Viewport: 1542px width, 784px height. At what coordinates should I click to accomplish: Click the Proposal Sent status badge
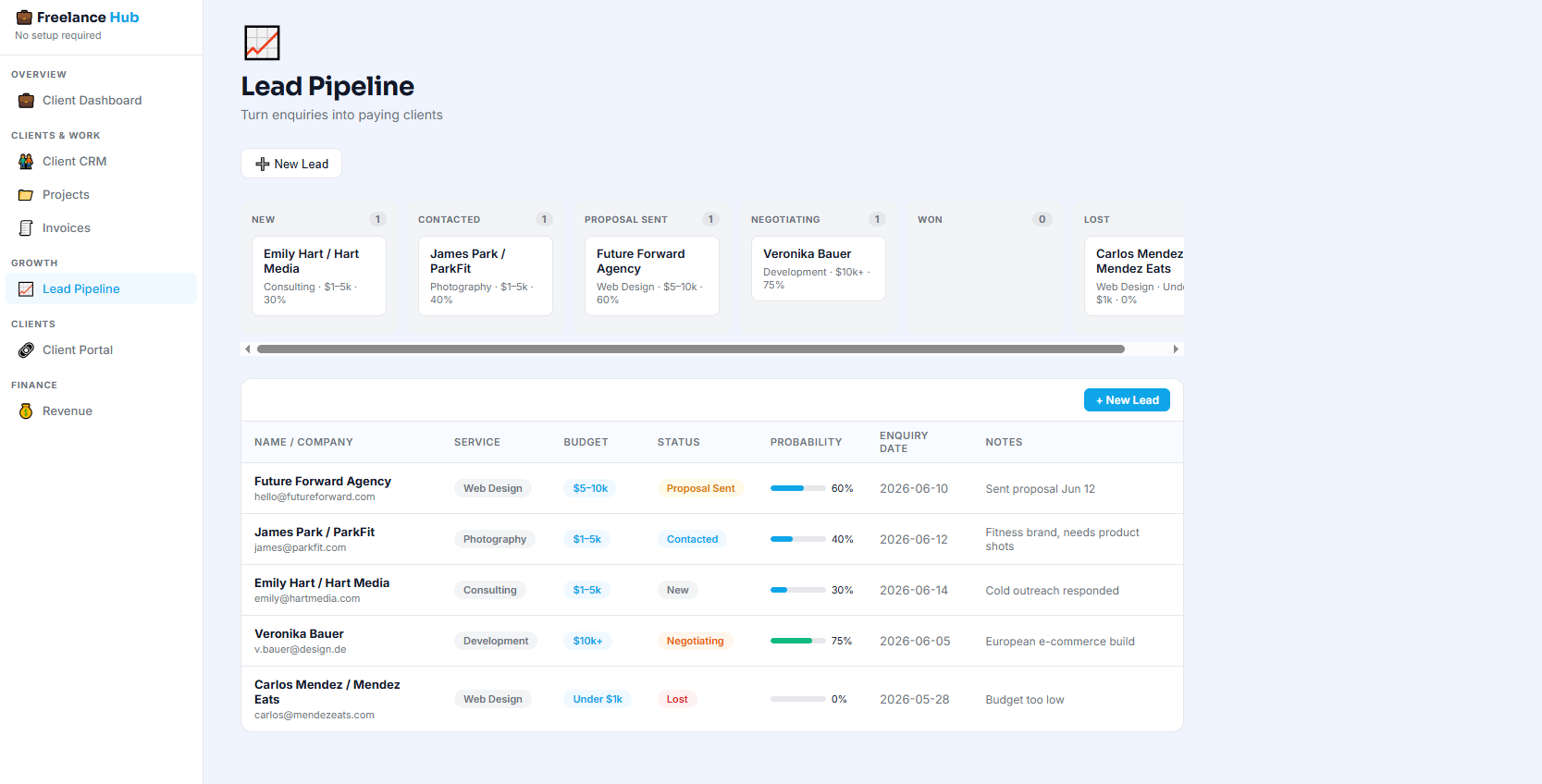click(701, 488)
